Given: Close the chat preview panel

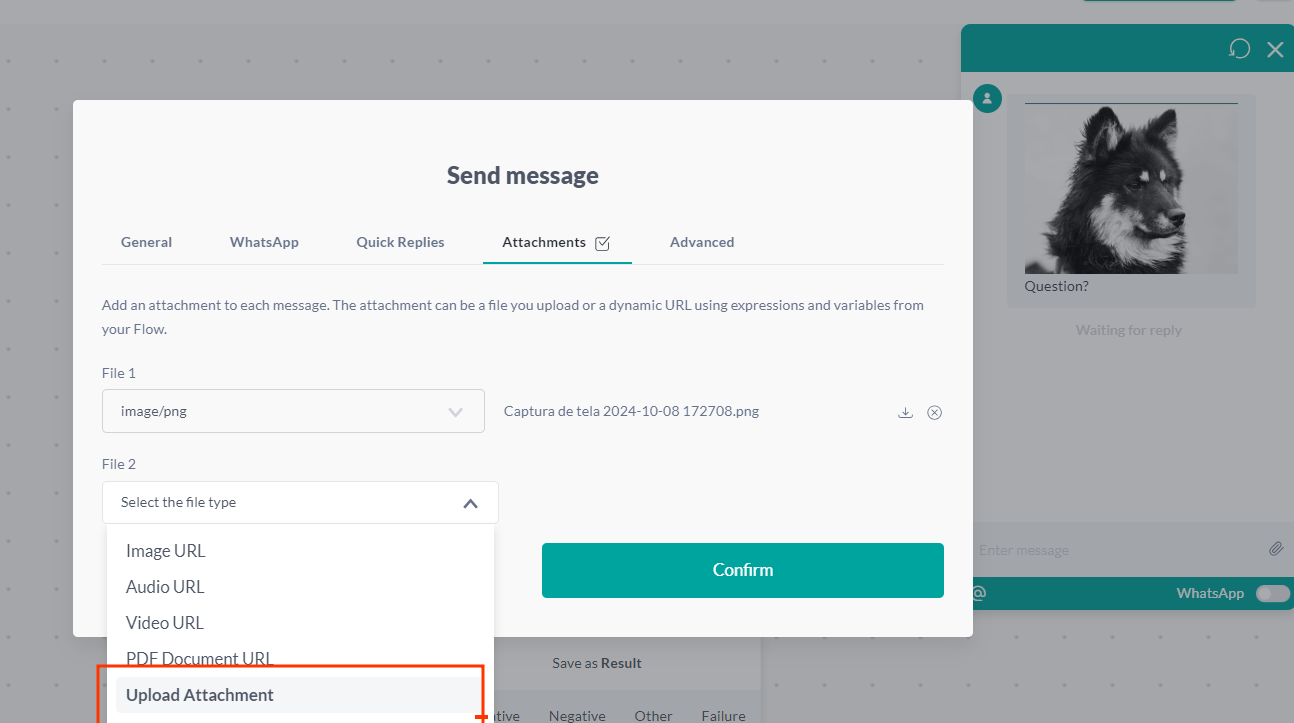Looking at the screenshot, I should (x=1275, y=49).
